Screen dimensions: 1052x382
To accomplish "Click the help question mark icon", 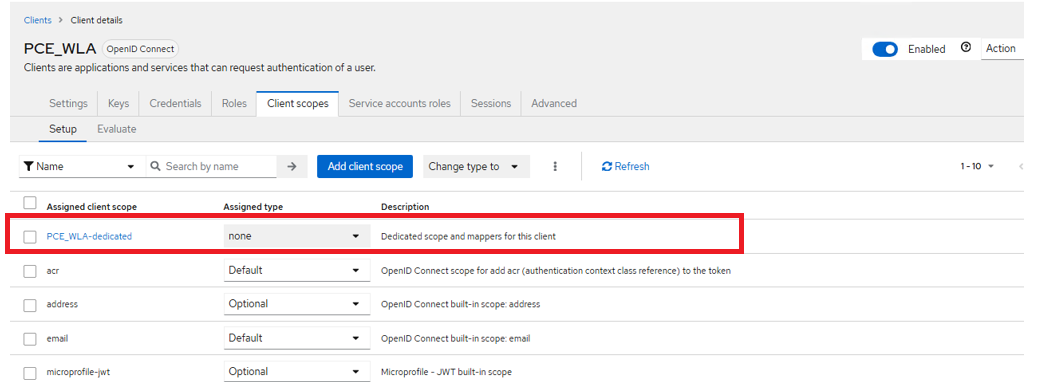I will click(965, 48).
